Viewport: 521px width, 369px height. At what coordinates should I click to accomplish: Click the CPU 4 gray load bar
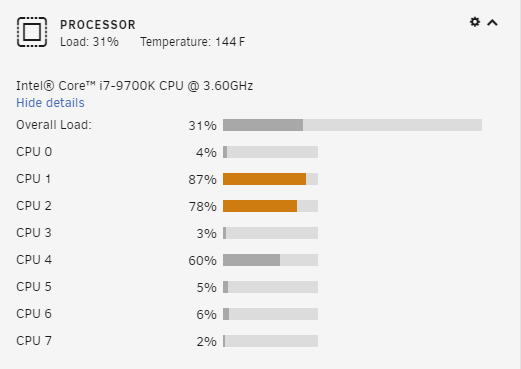pyautogui.click(x=270, y=260)
